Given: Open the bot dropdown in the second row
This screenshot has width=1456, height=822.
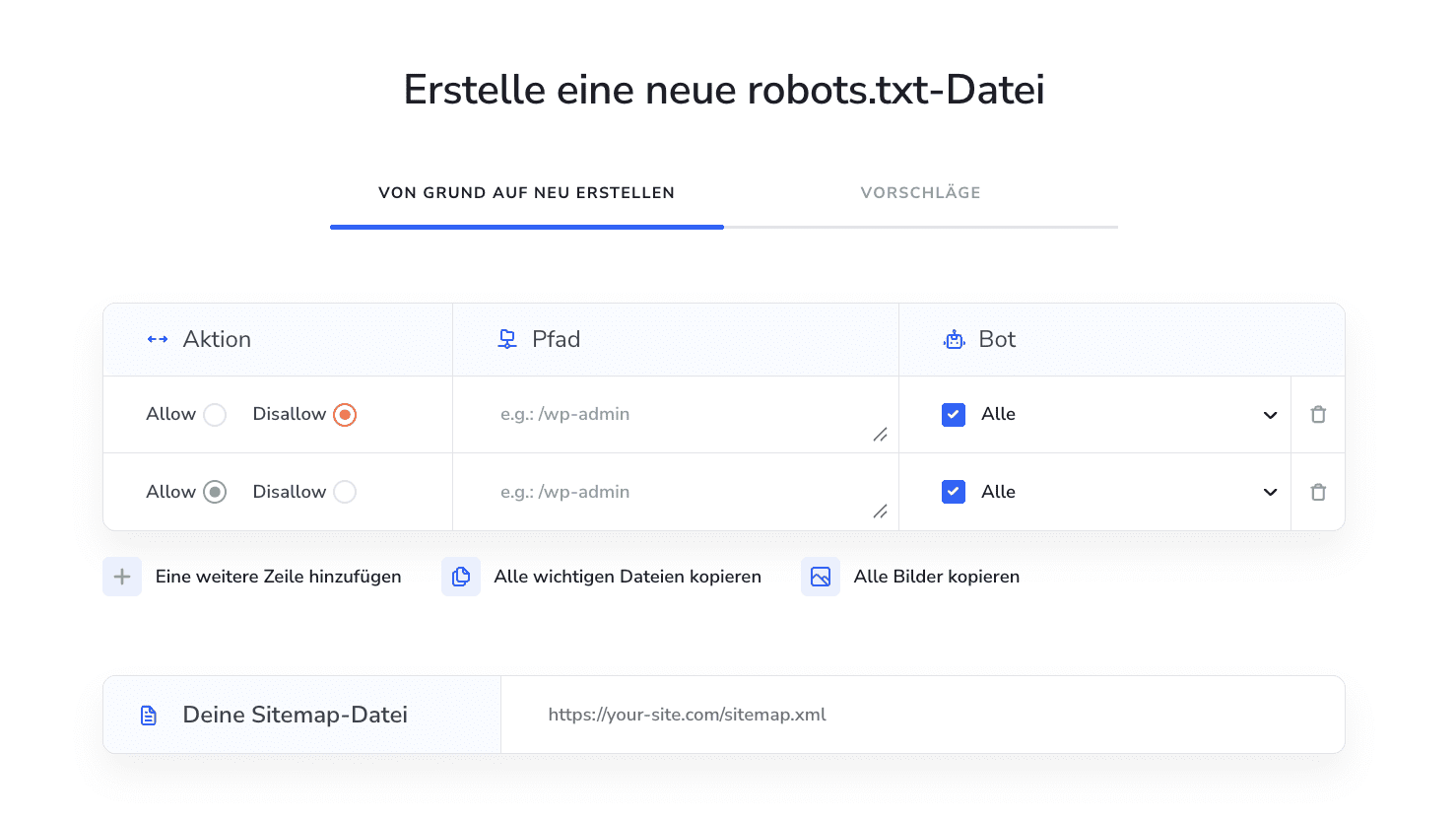Looking at the screenshot, I should [1270, 491].
